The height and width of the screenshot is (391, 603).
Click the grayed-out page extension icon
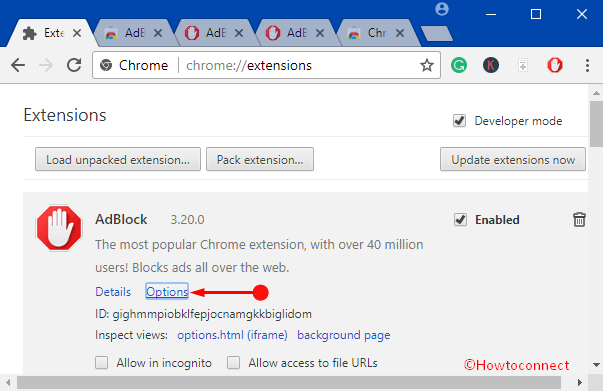(x=523, y=65)
